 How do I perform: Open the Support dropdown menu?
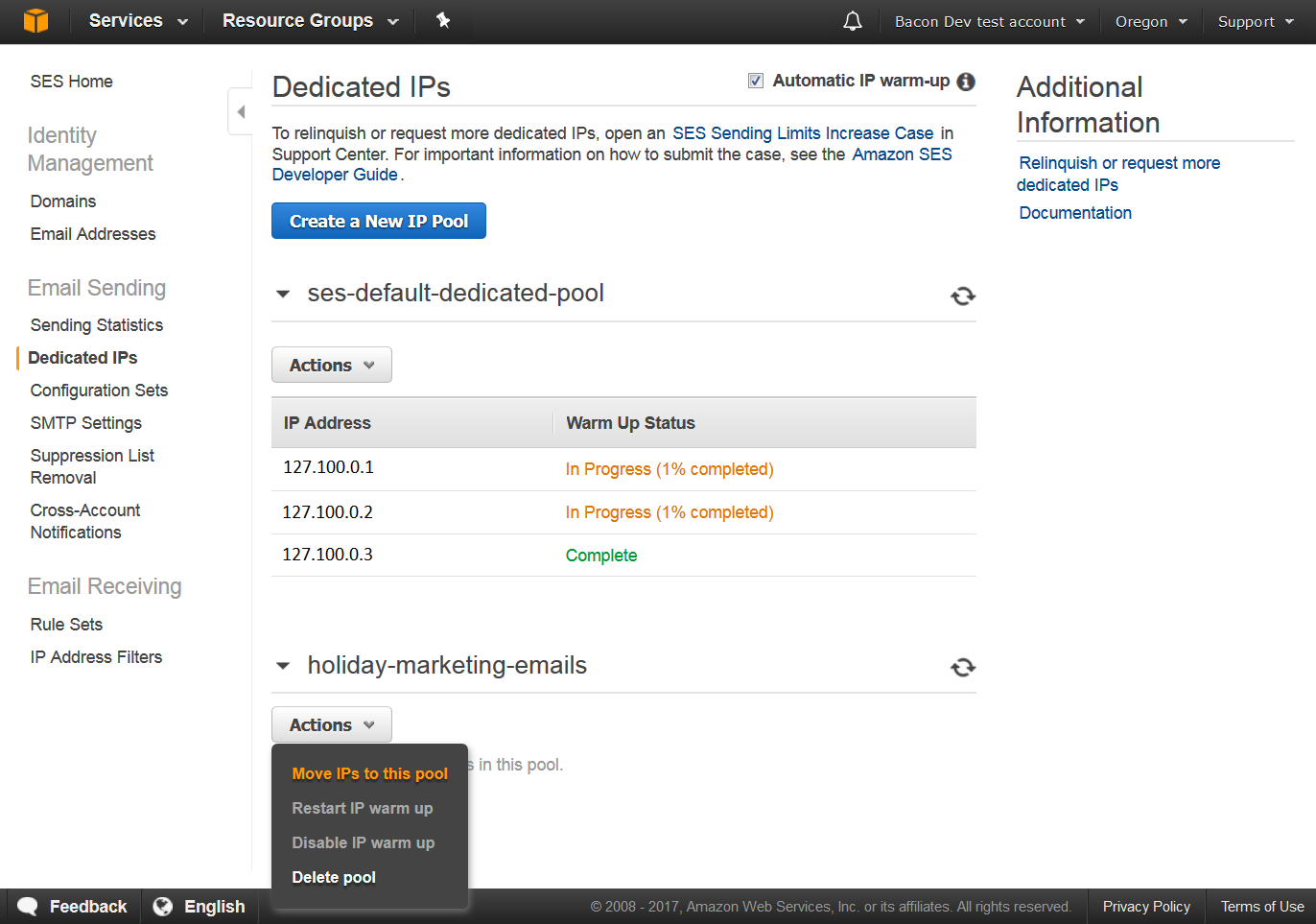[1256, 21]
